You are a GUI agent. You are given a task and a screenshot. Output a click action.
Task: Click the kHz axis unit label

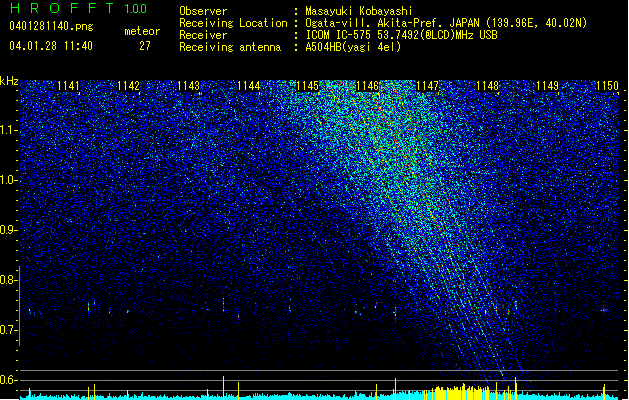(x=9, y=81)
